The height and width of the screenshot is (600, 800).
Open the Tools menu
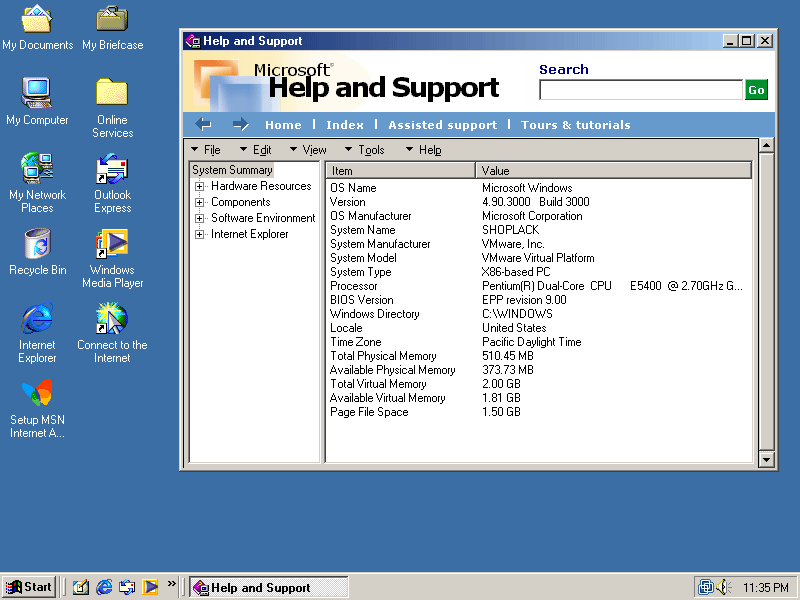coord(365,149)
